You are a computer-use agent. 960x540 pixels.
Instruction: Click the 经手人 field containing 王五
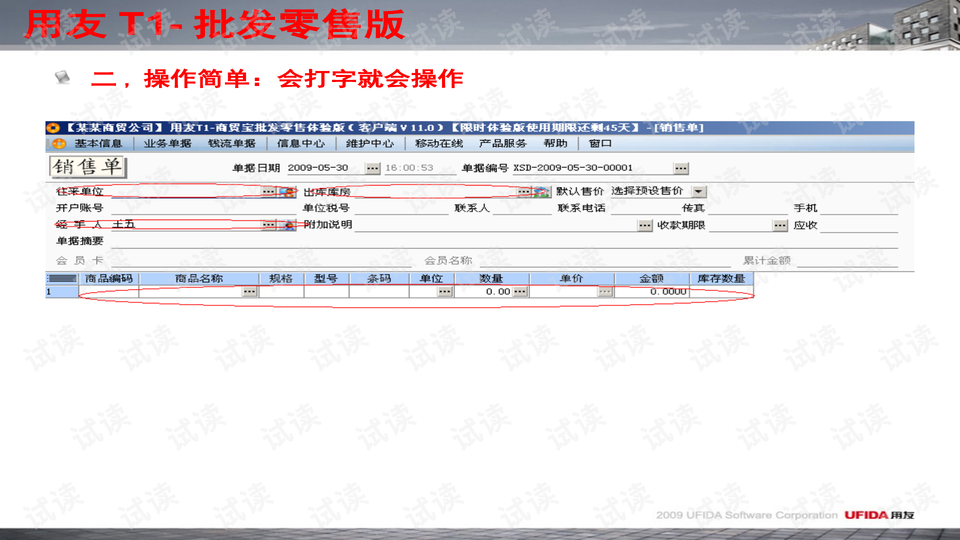click(186, 225)
